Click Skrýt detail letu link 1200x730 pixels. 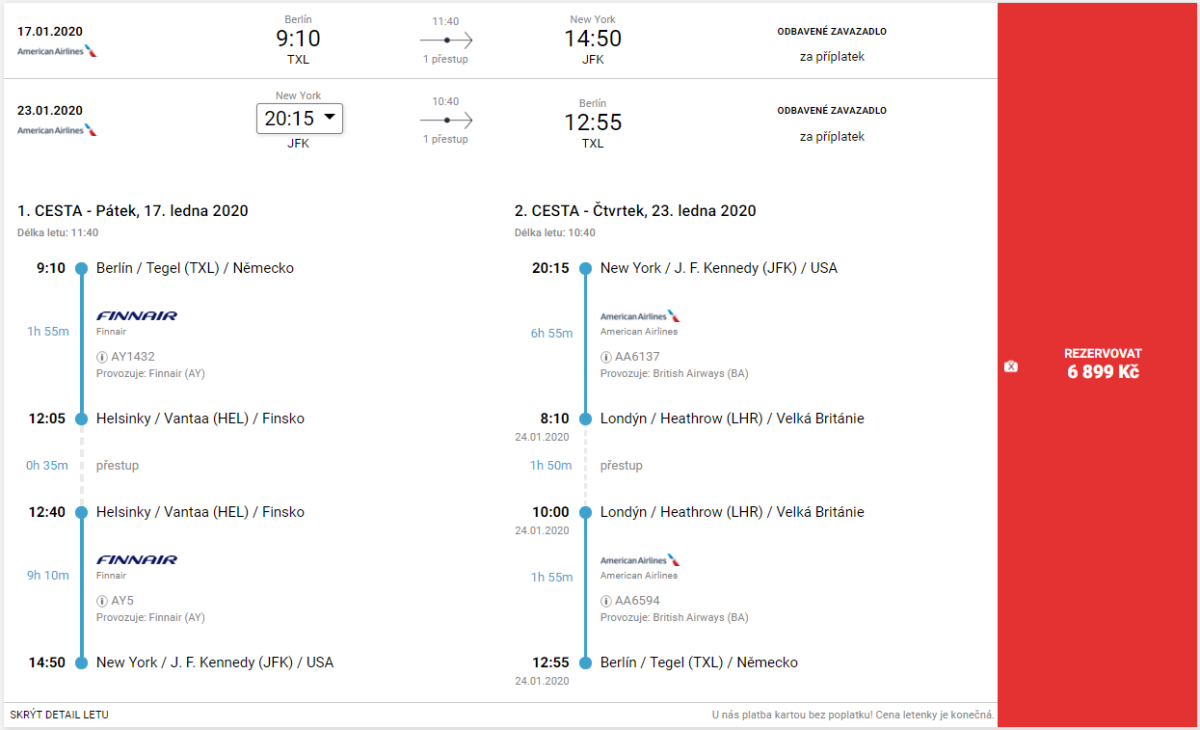(59, 715)
